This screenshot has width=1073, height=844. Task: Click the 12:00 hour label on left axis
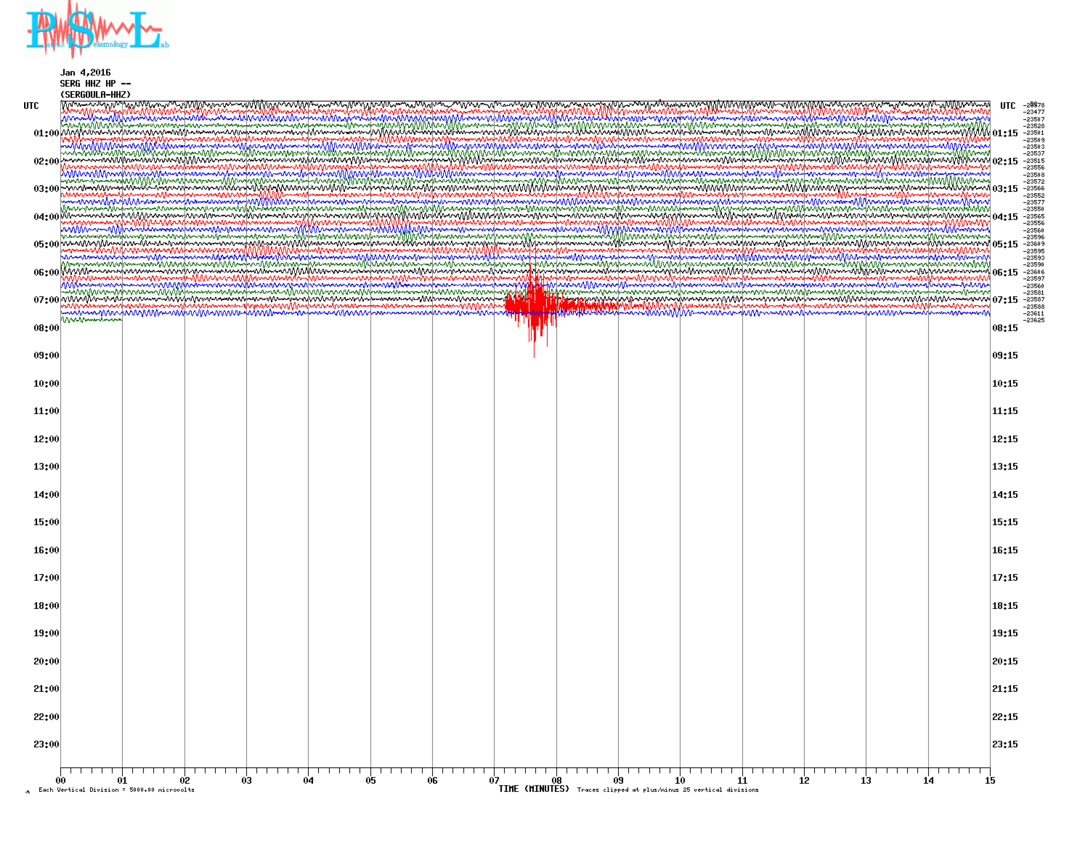click(46, 439)
